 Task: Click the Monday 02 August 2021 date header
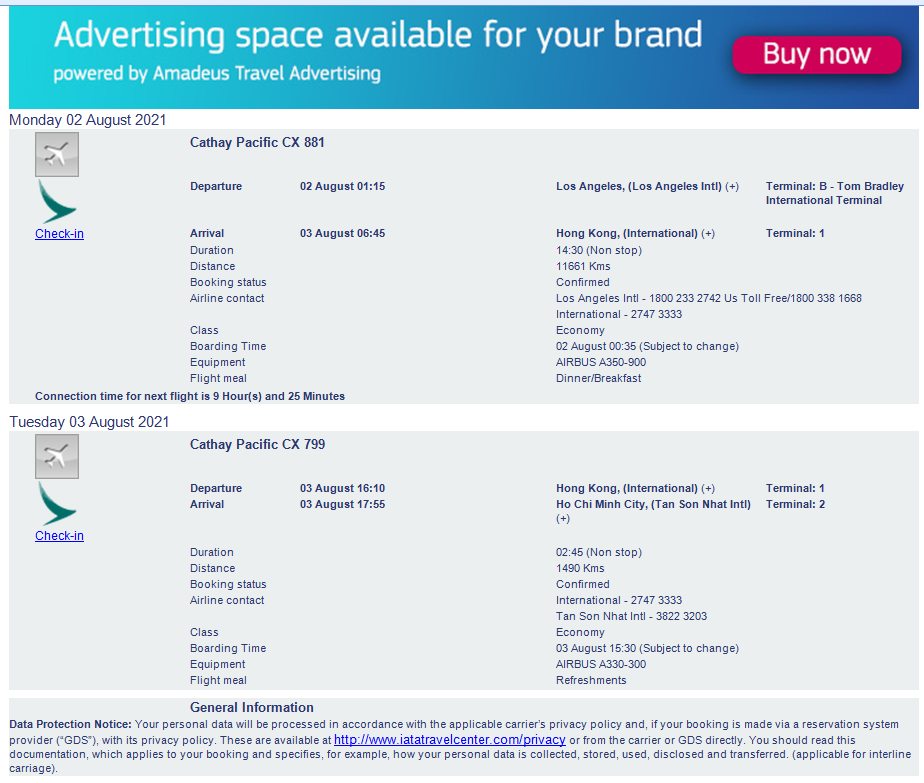point(88,120)
